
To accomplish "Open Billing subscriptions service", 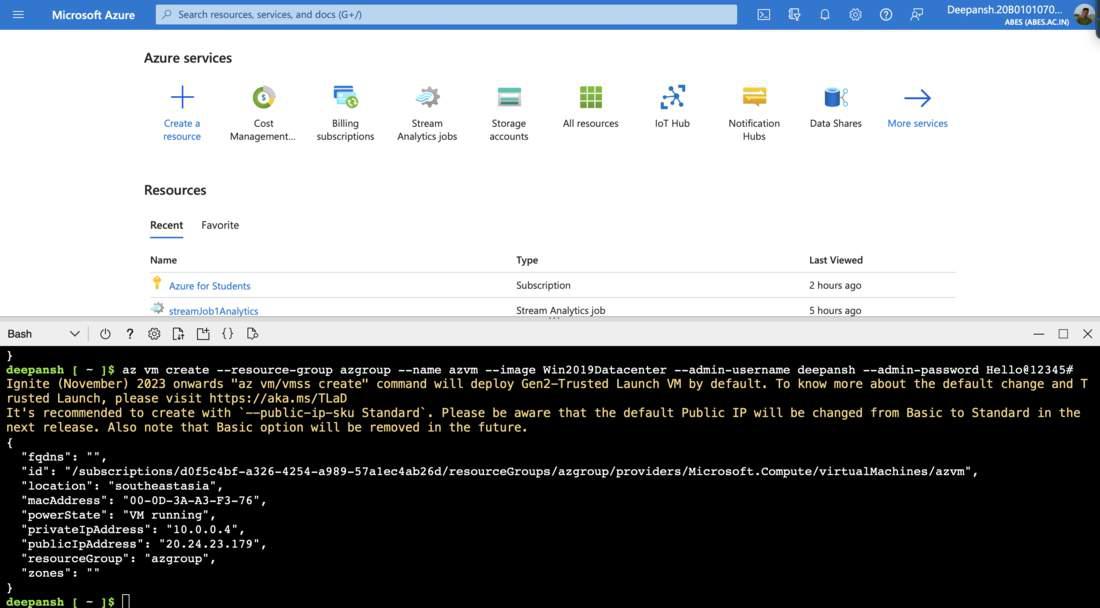I will click(x=345, y=112).
